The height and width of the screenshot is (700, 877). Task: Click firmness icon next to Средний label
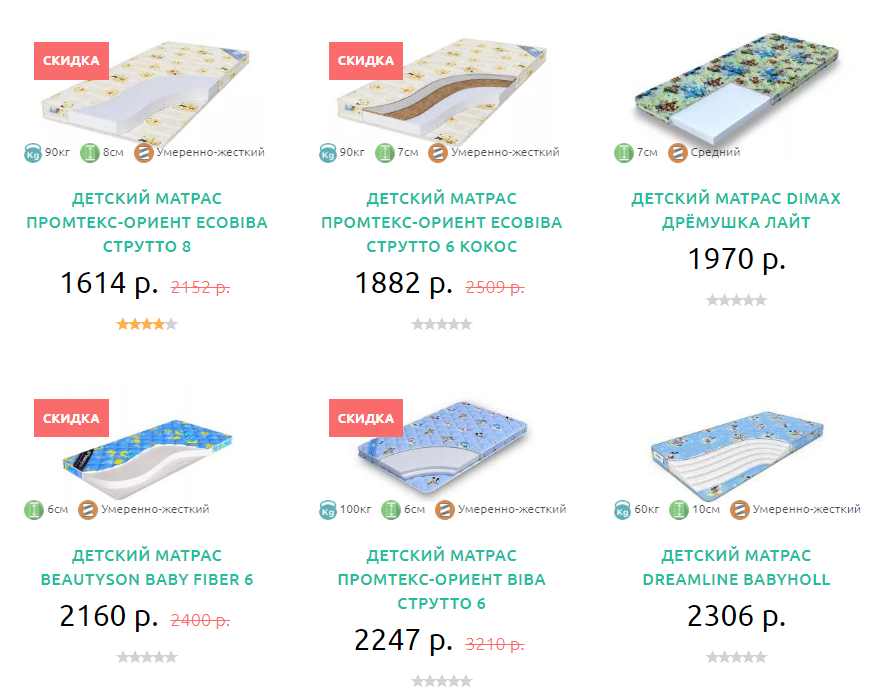[x=677, y=153]
